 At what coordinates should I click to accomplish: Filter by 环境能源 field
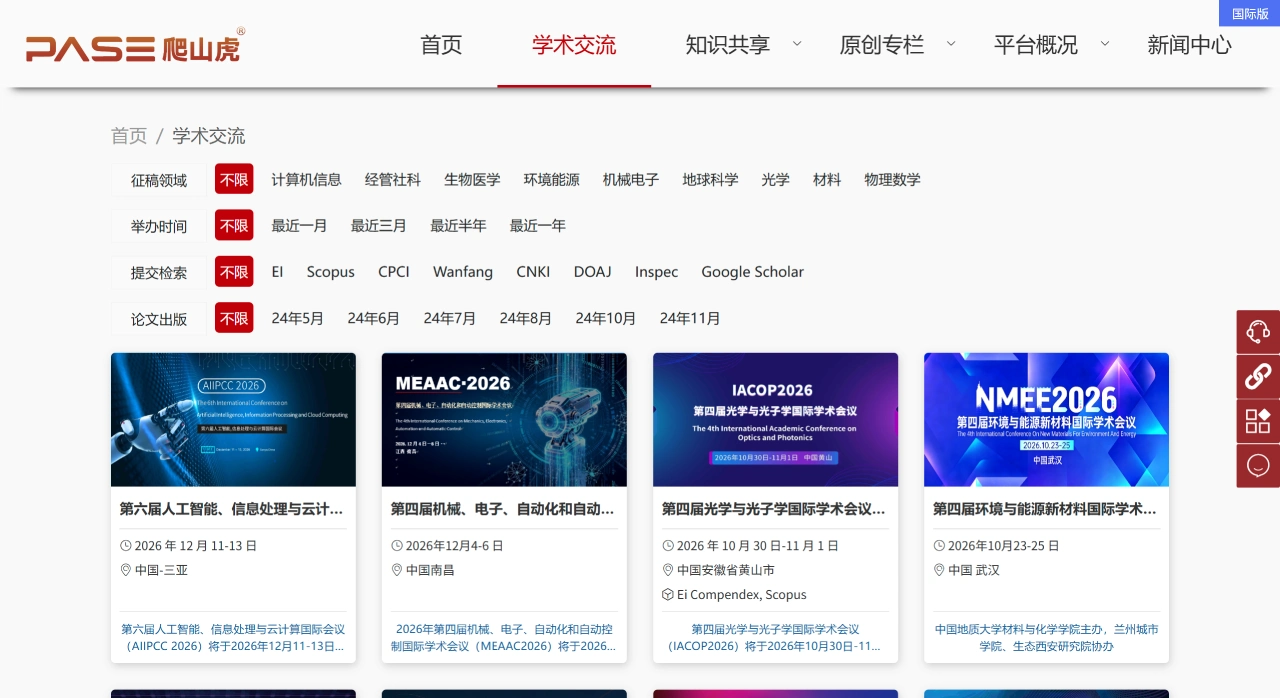(552, 180)
